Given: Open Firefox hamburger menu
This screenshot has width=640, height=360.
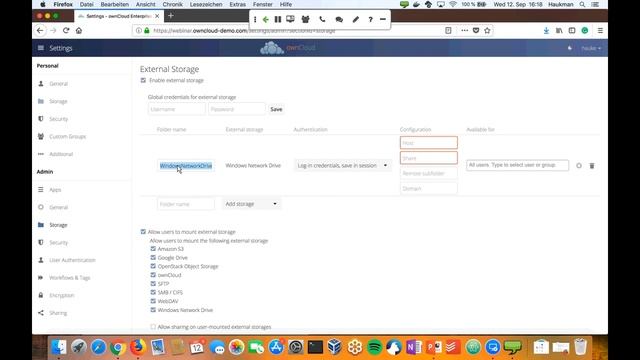Looking at the screenshot, I should point(600,31).
